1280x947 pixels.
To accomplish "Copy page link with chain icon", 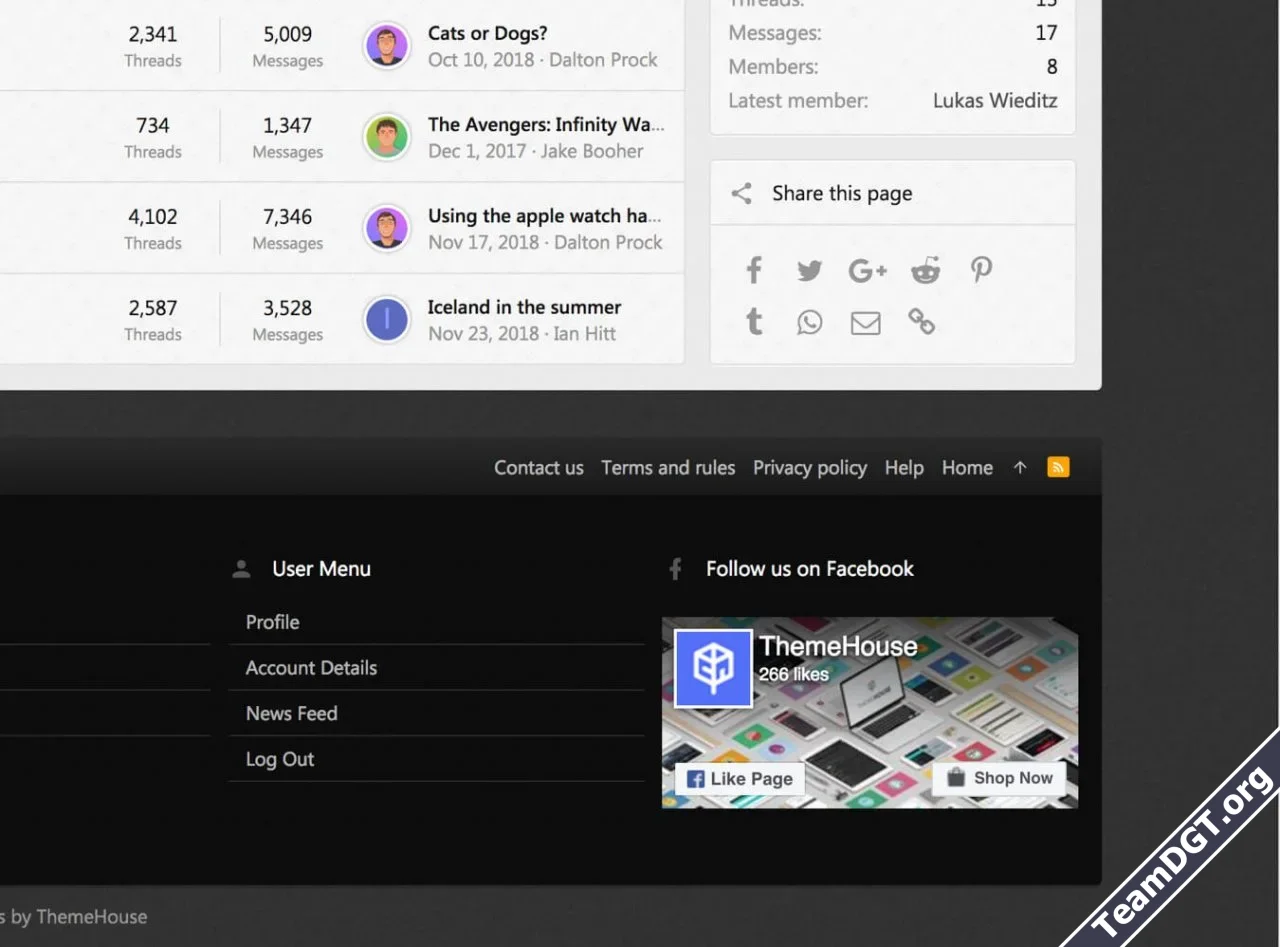I will pyautogui.click(x=921, y=322).
